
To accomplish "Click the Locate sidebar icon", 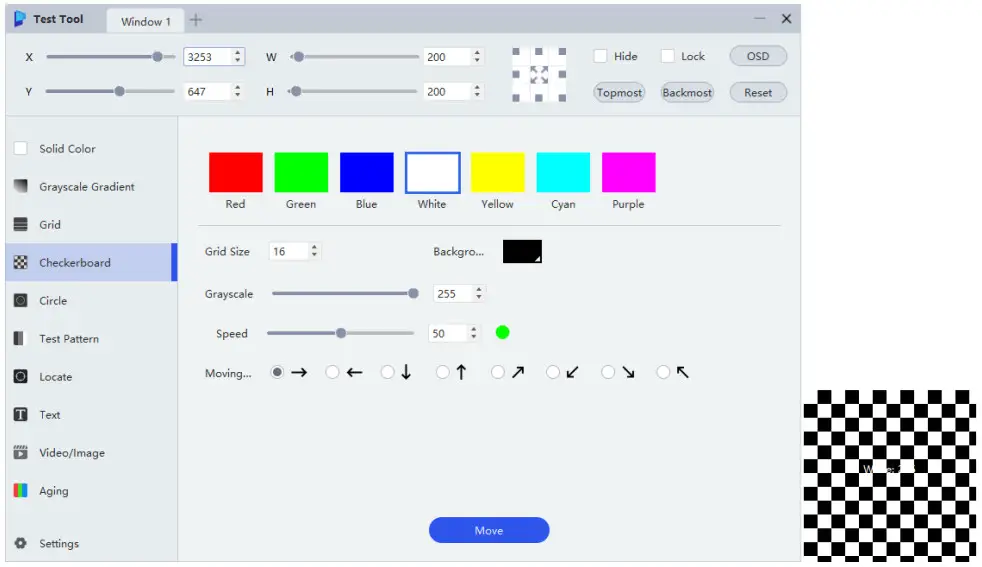I will tap(21, 377).
